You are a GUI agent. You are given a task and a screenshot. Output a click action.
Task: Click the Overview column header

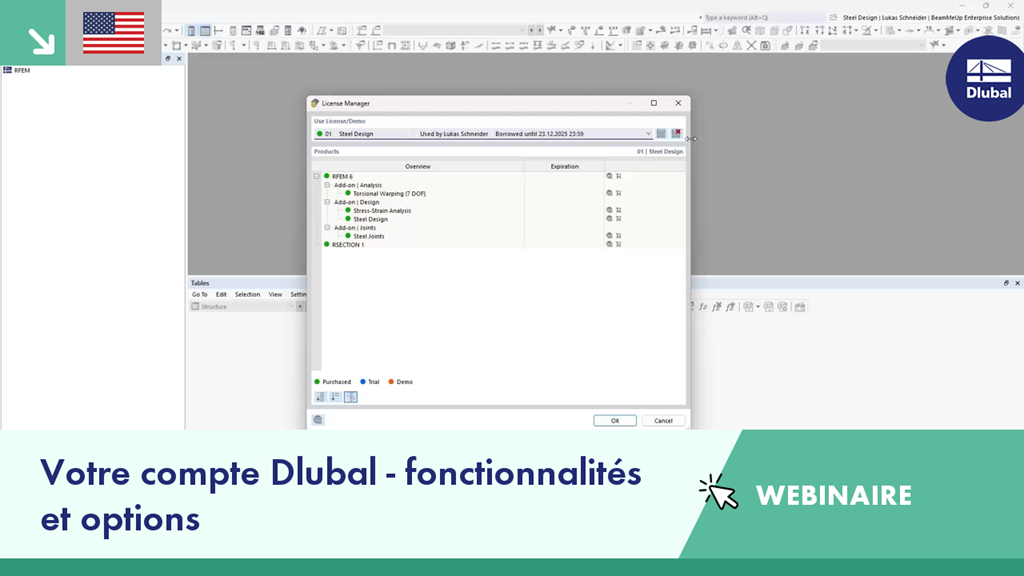click(x=418, y=167)
